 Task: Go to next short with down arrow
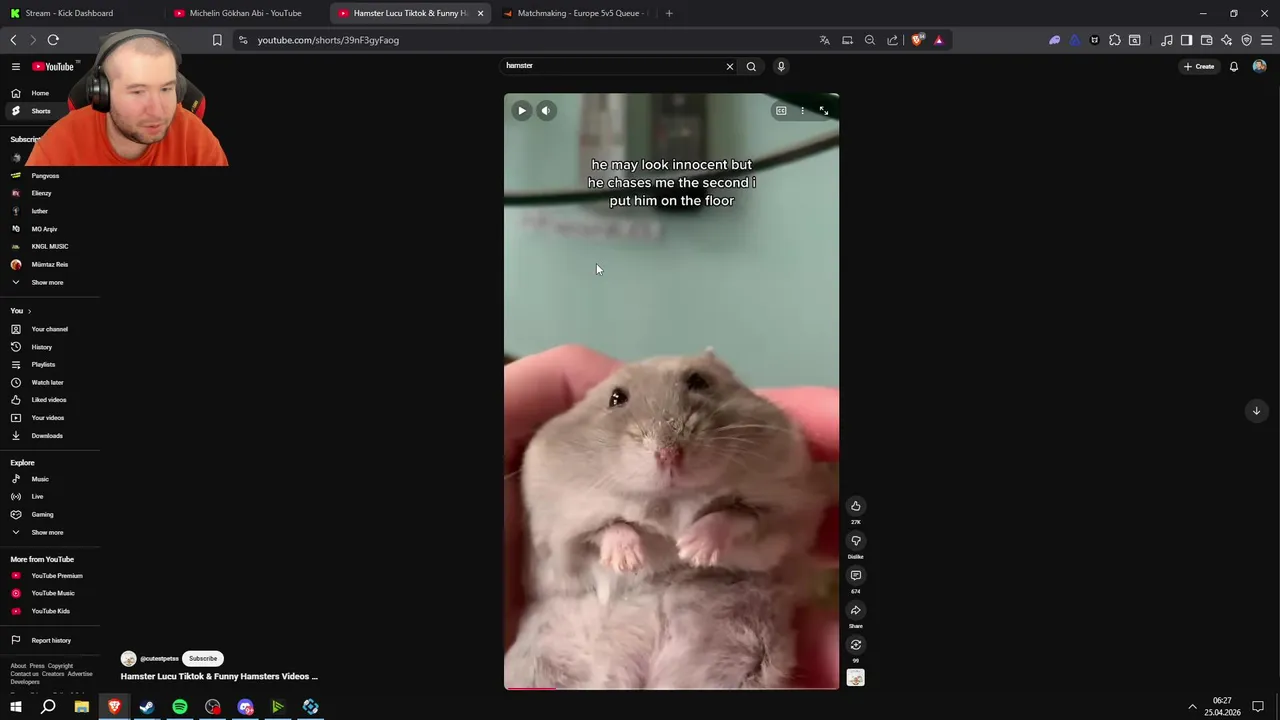click(x=1256, y=411)
